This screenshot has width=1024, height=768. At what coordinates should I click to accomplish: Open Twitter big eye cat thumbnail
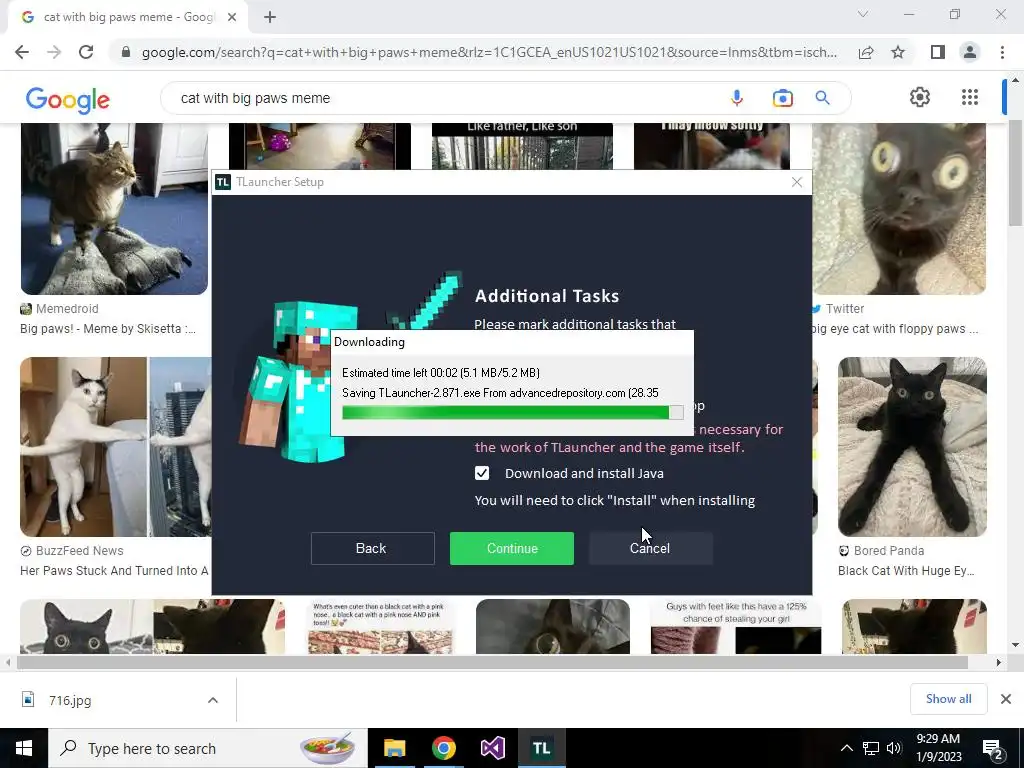pos(899,209)
